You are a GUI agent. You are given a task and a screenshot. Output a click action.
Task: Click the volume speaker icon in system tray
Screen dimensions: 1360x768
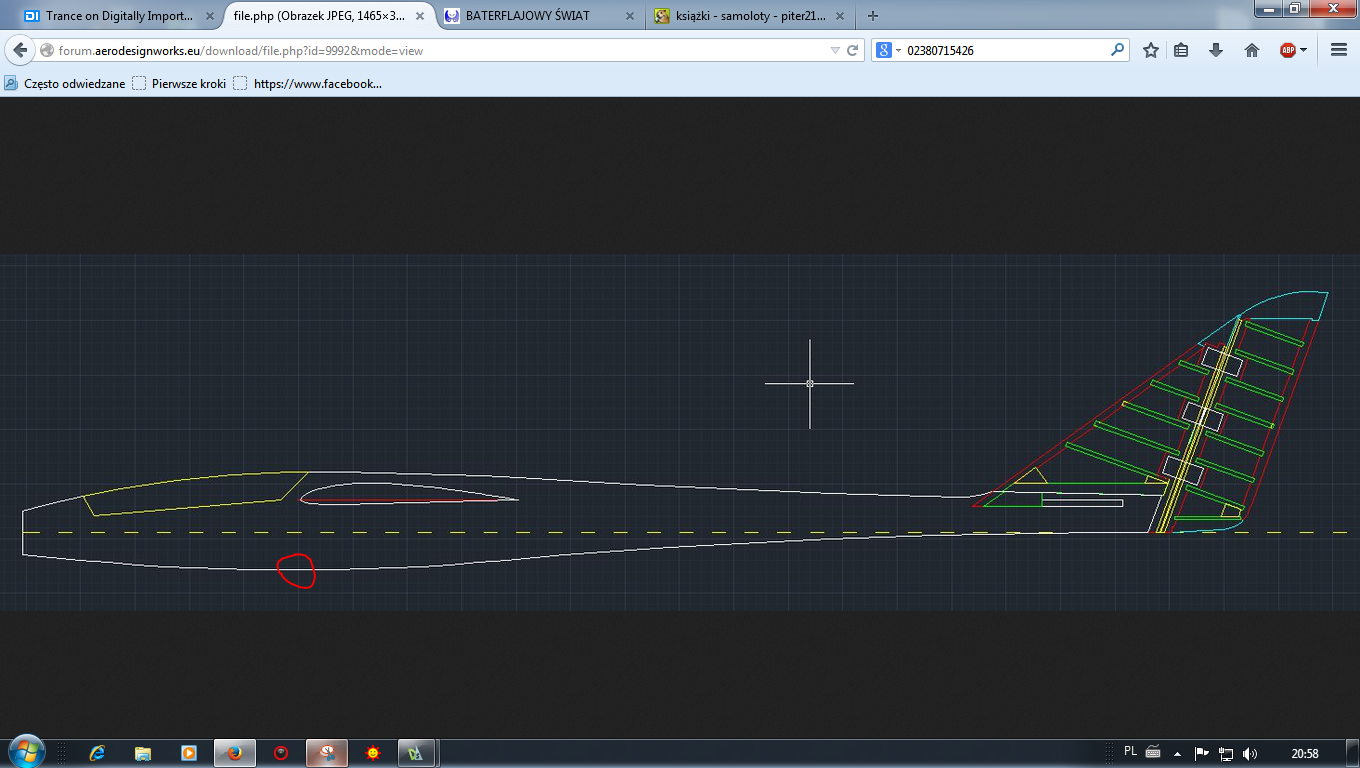[x=1250, y=753]
